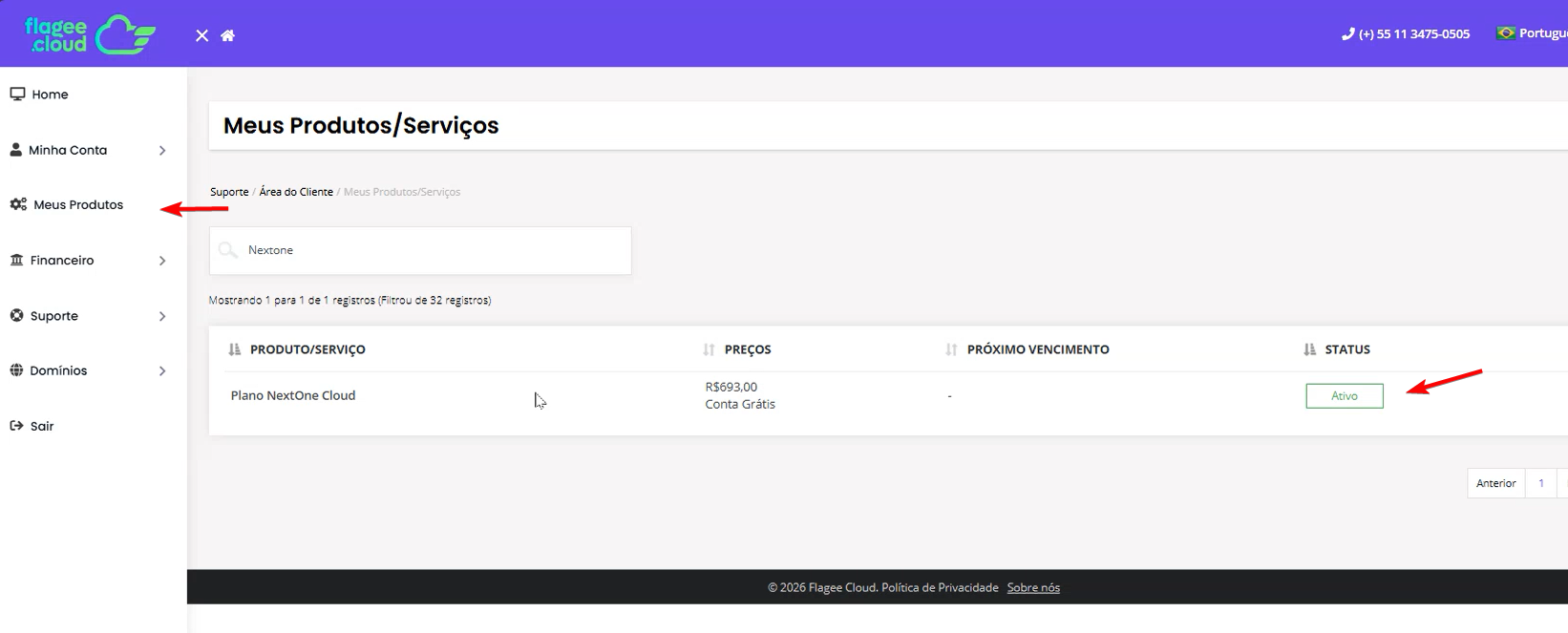1568x633 pixels.
Task: Click the phone number in header
Action: point(1405,33)
